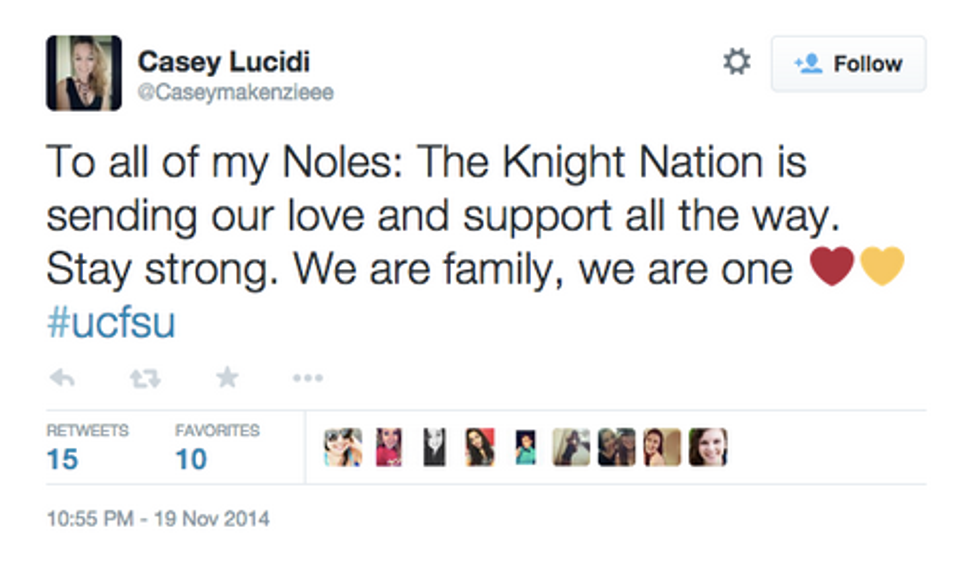
Task: Open the gear settings dropdown
Action: (x=737, y=63)
